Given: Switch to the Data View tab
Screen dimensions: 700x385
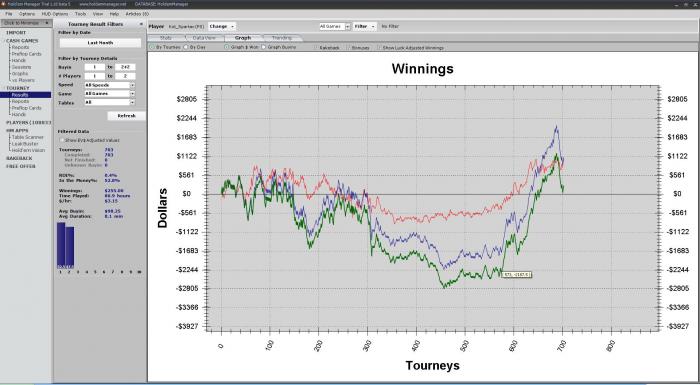Looking at the screenshot, I should click(204, 38).
